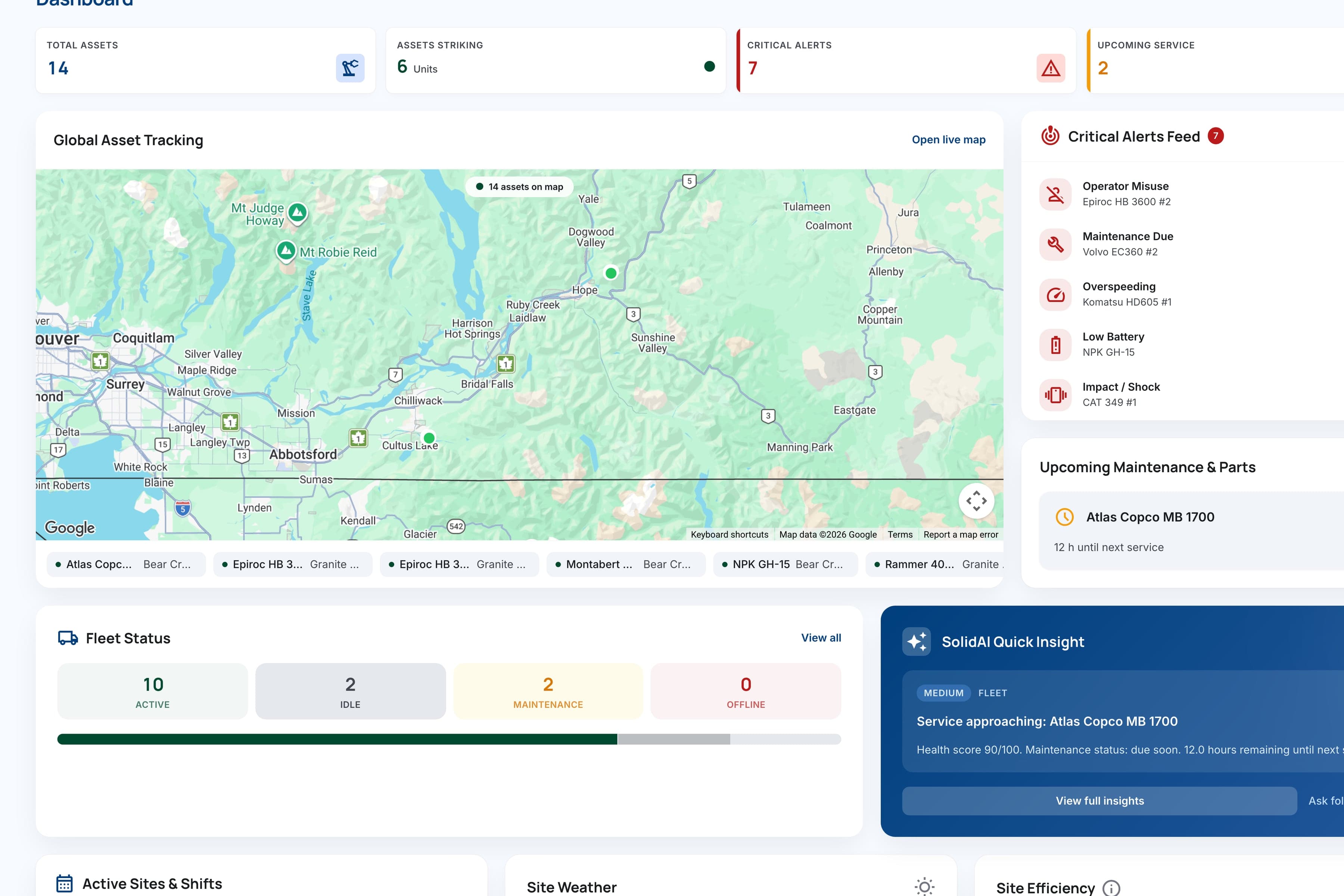Click the Critical Alerts warning triangle icon
Viewport: 1344px width, 896px height.
(x=1050, y=68)
